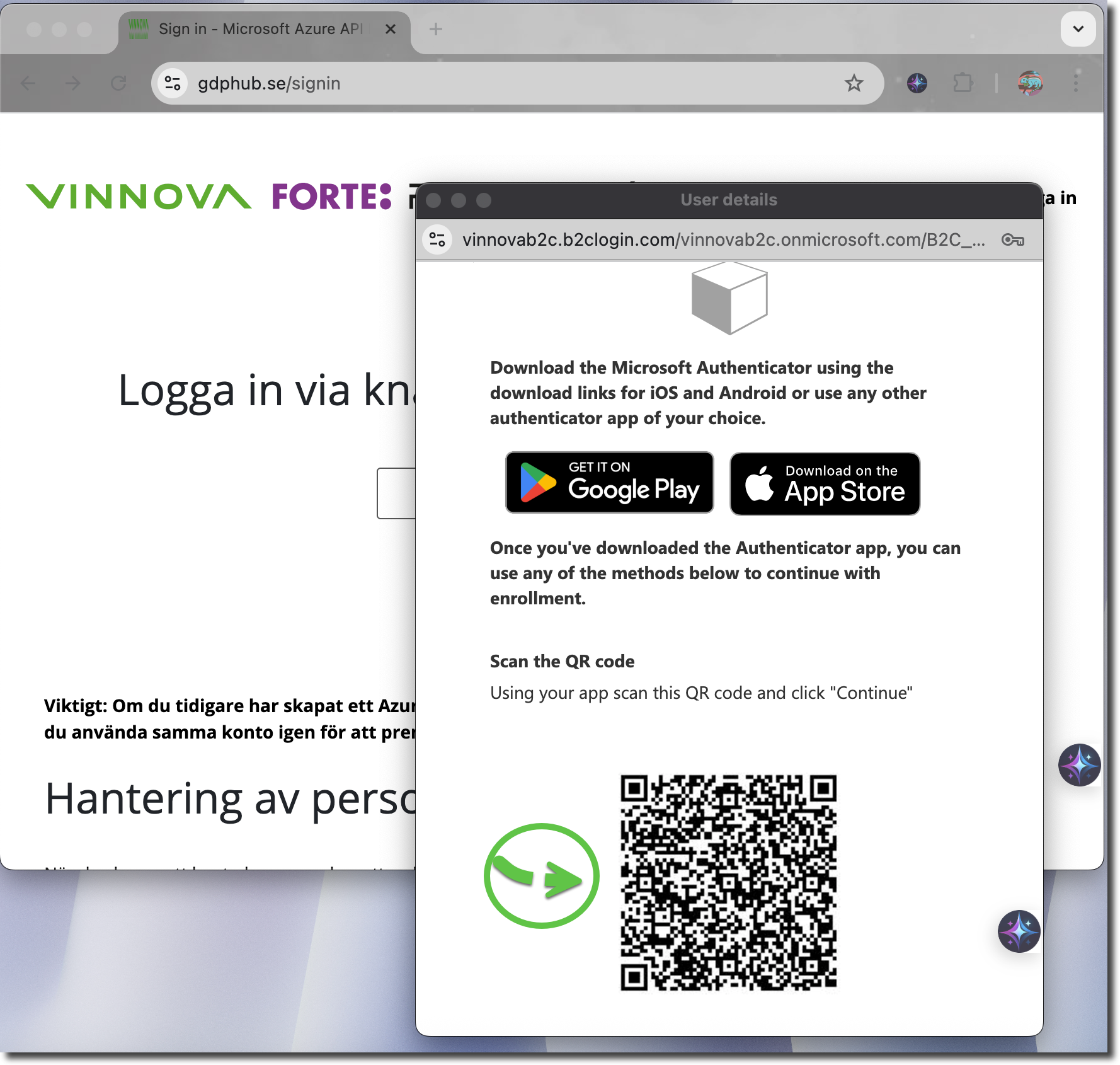
Task: Click the green circular arrow icon
Action: (x=541, y=876)
